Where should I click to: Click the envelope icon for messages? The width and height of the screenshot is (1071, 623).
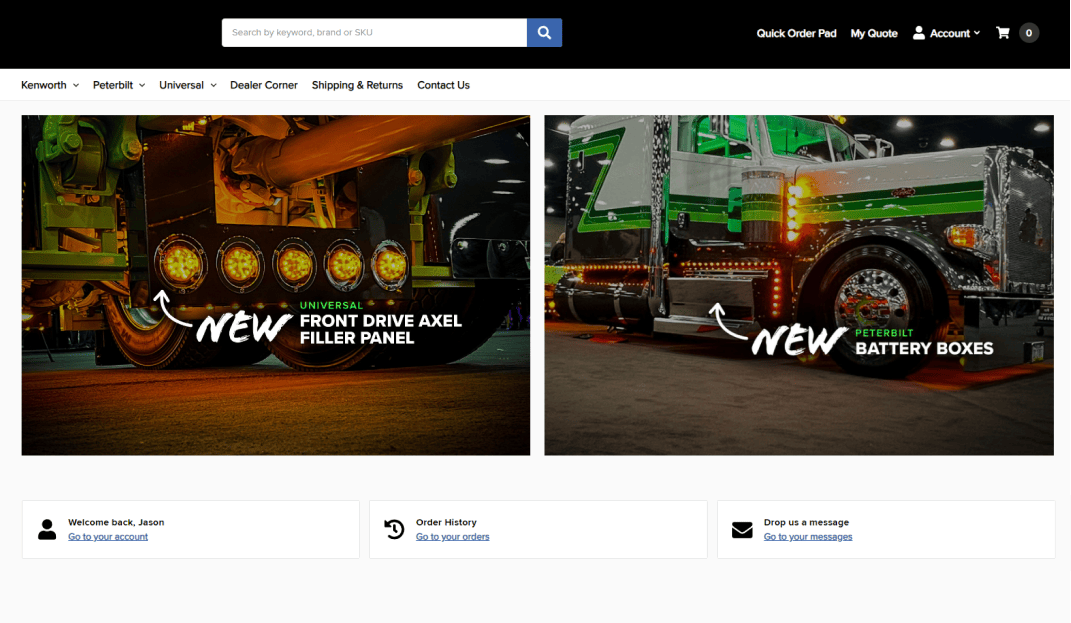[x=742, y=529]
